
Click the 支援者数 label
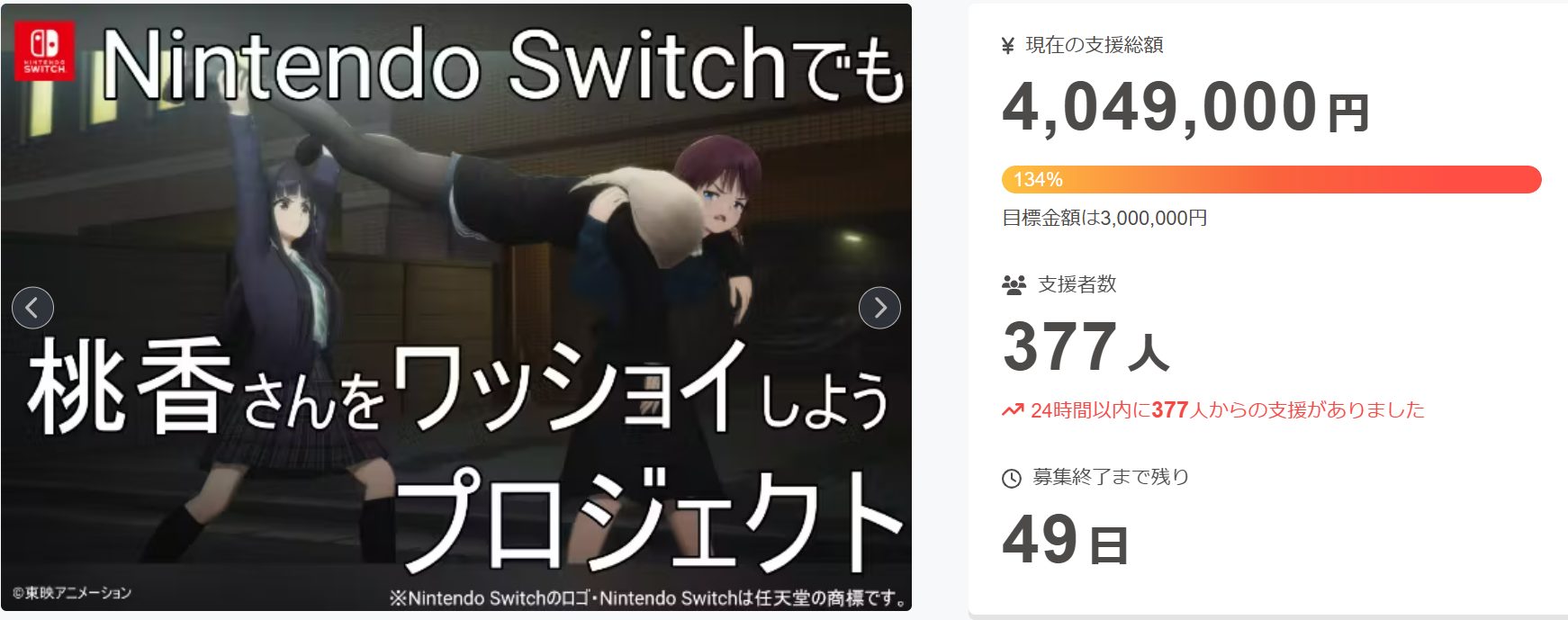[1077, 284]
